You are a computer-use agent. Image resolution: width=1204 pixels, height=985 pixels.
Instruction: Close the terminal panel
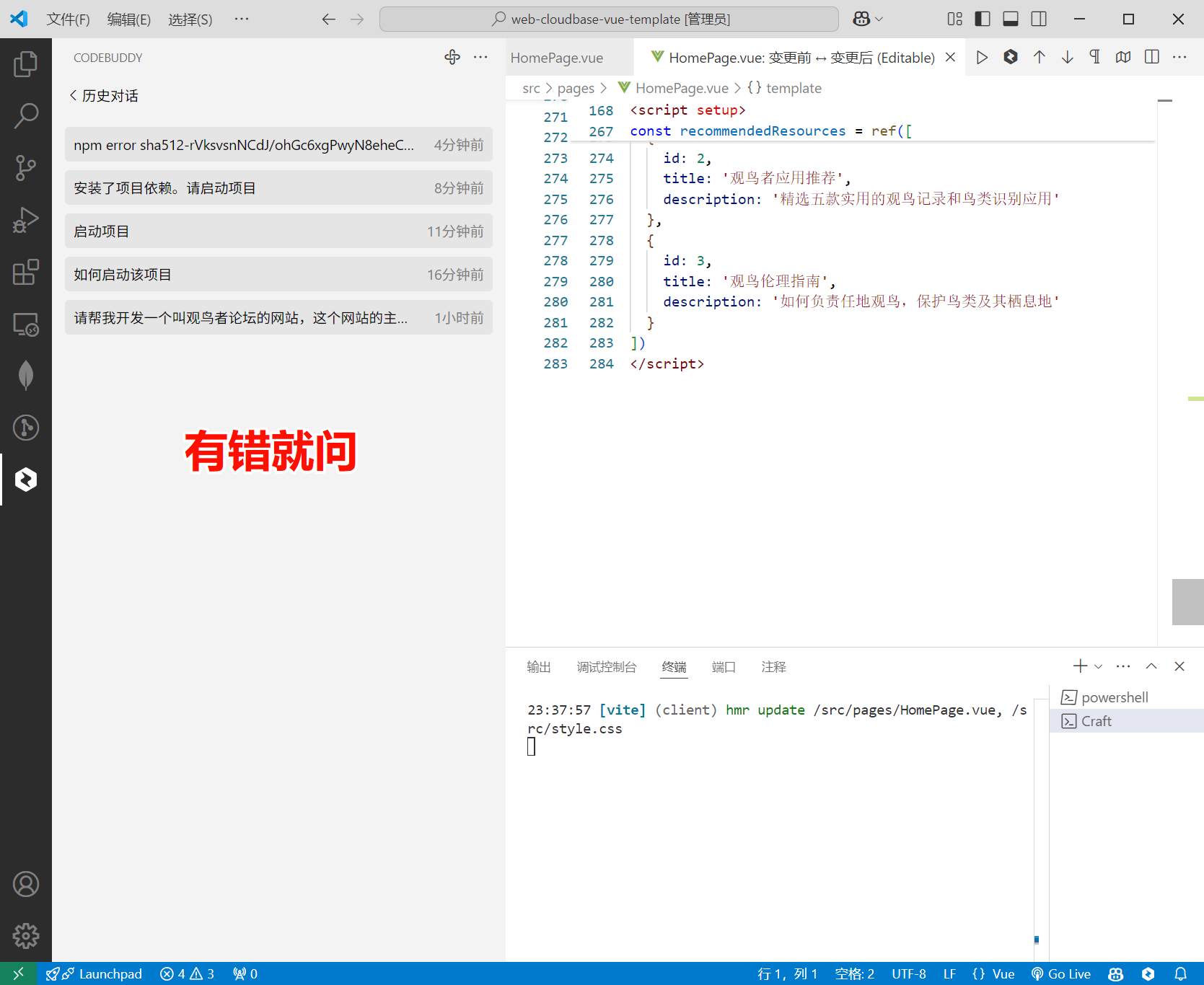pos(1179,666)
